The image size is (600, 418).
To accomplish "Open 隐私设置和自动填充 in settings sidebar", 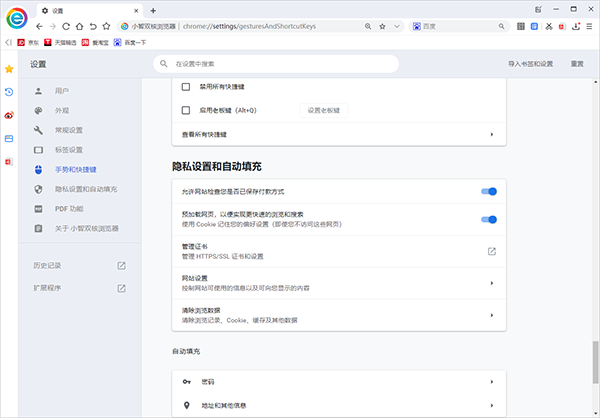I will coord(85,189).
